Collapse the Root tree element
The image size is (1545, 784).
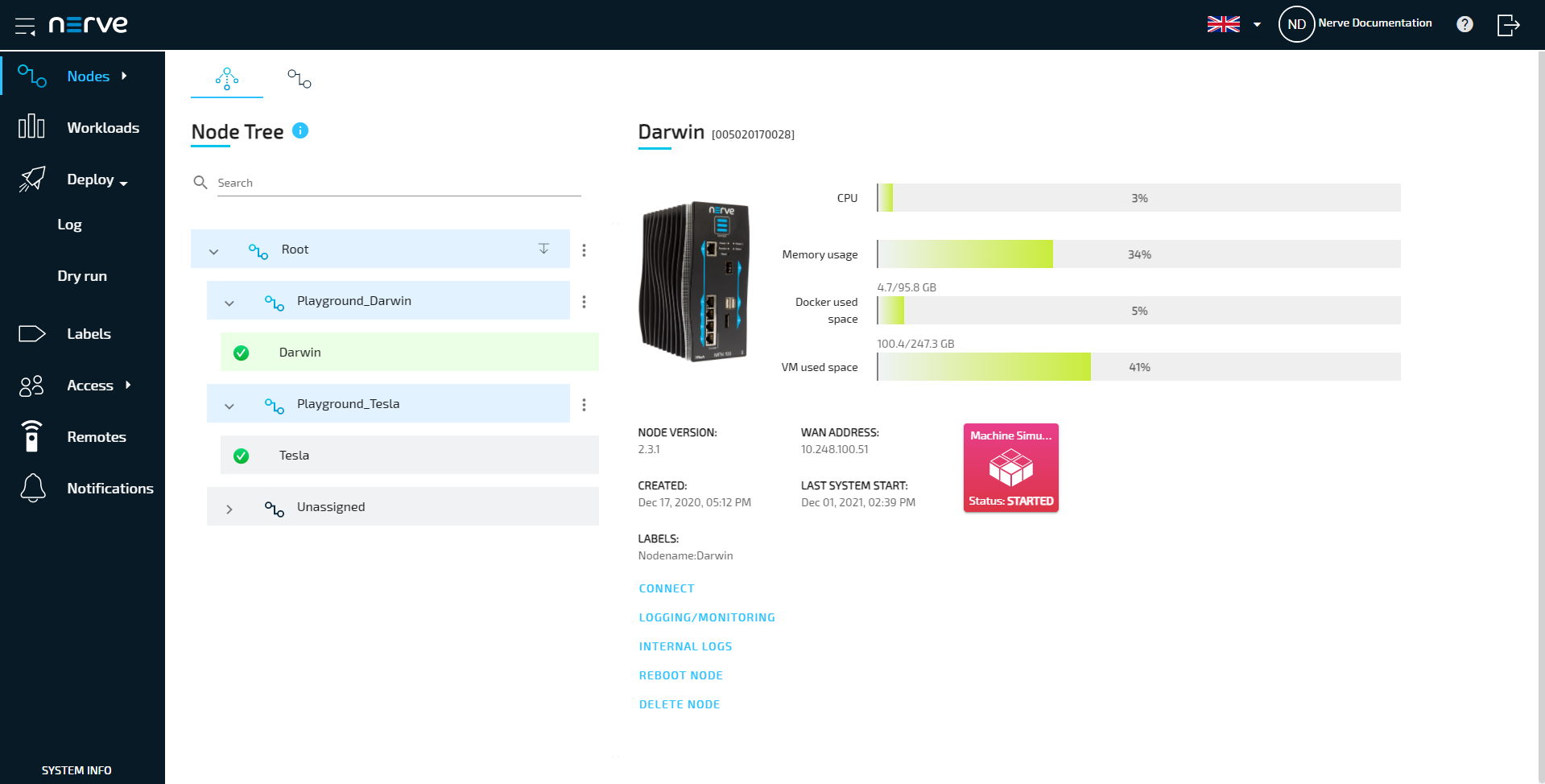(x=213, y=251)
